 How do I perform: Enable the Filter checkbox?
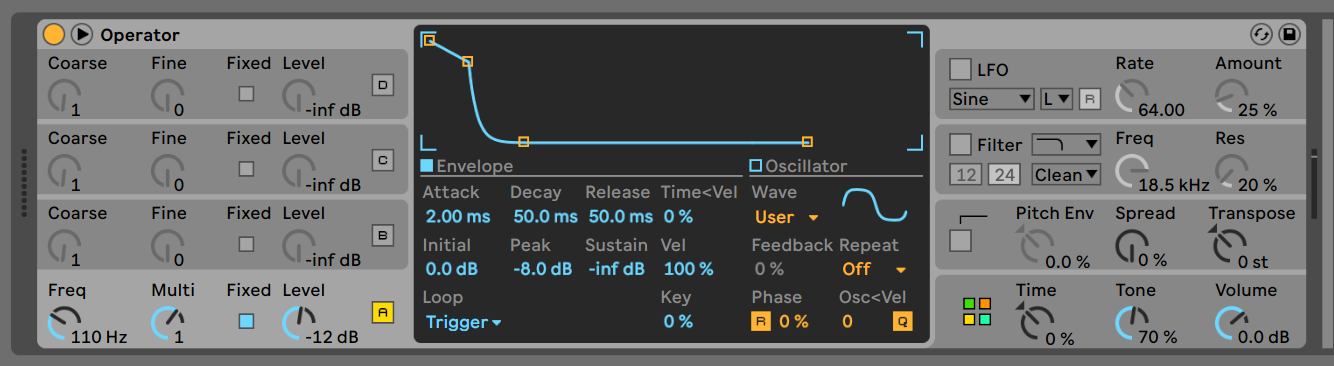[960, 145]
